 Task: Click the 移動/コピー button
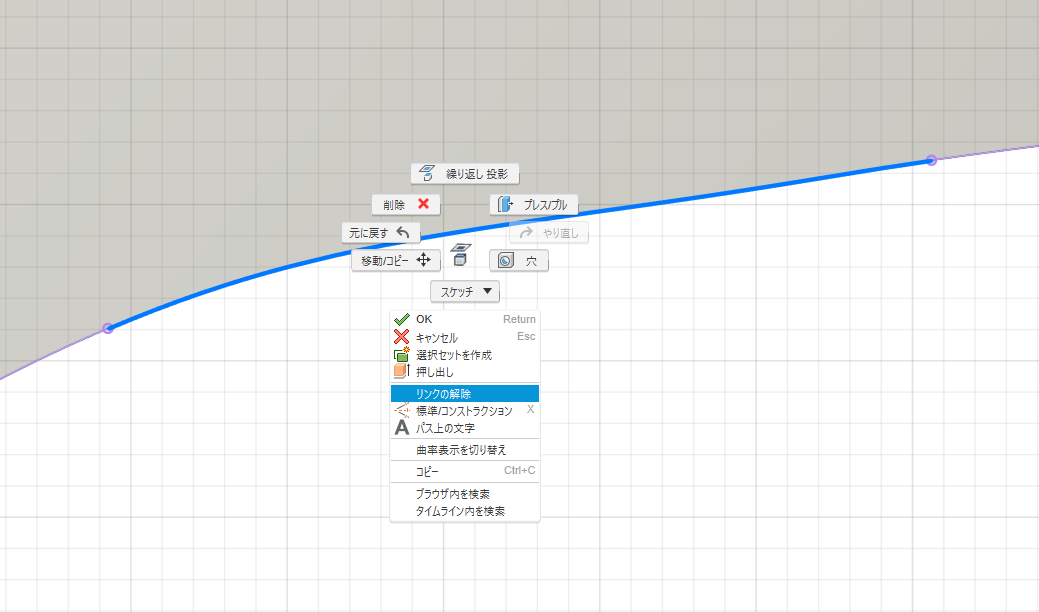[396, 260]
